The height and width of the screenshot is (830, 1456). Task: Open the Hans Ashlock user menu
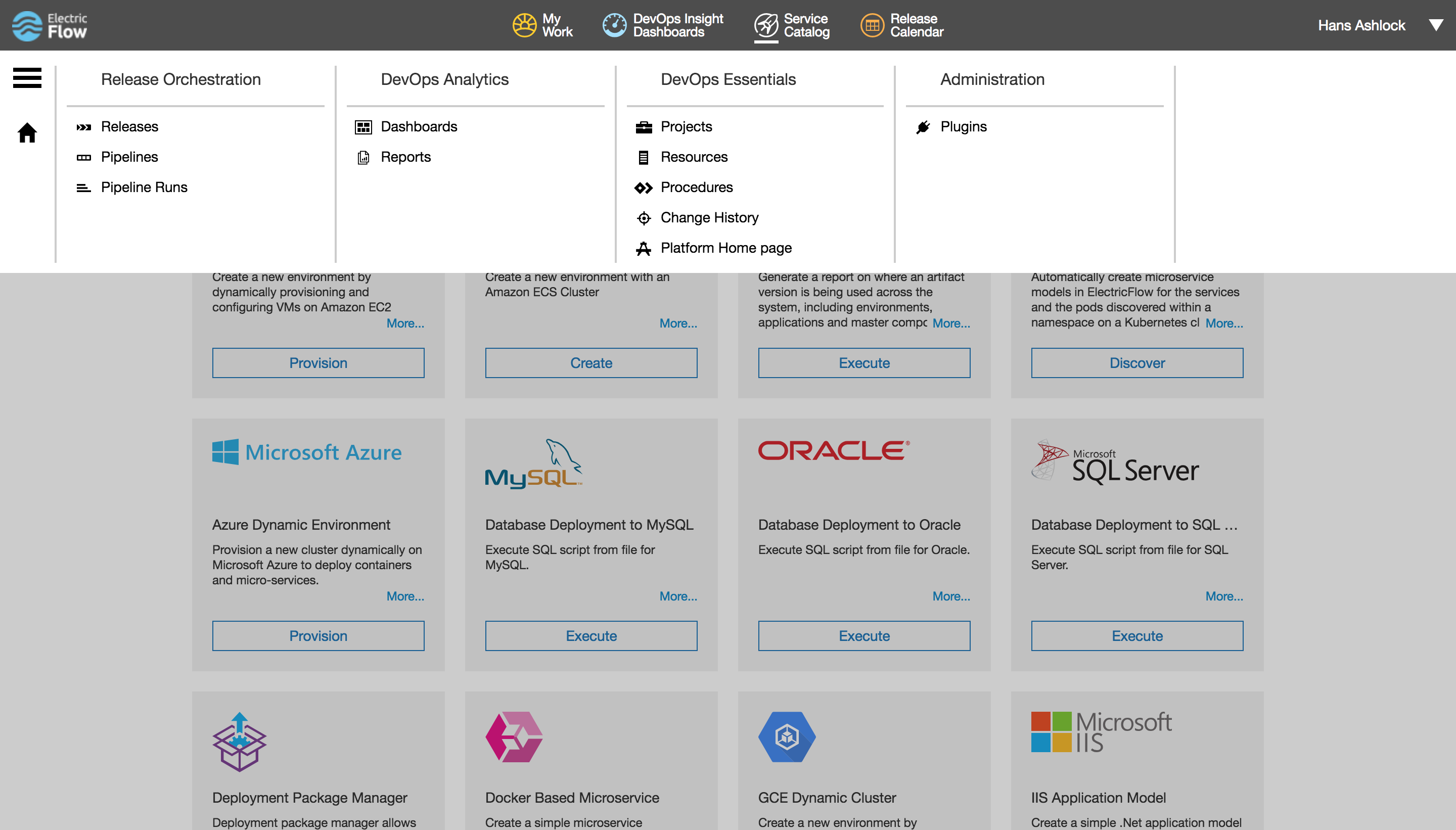pos(1361,25)
